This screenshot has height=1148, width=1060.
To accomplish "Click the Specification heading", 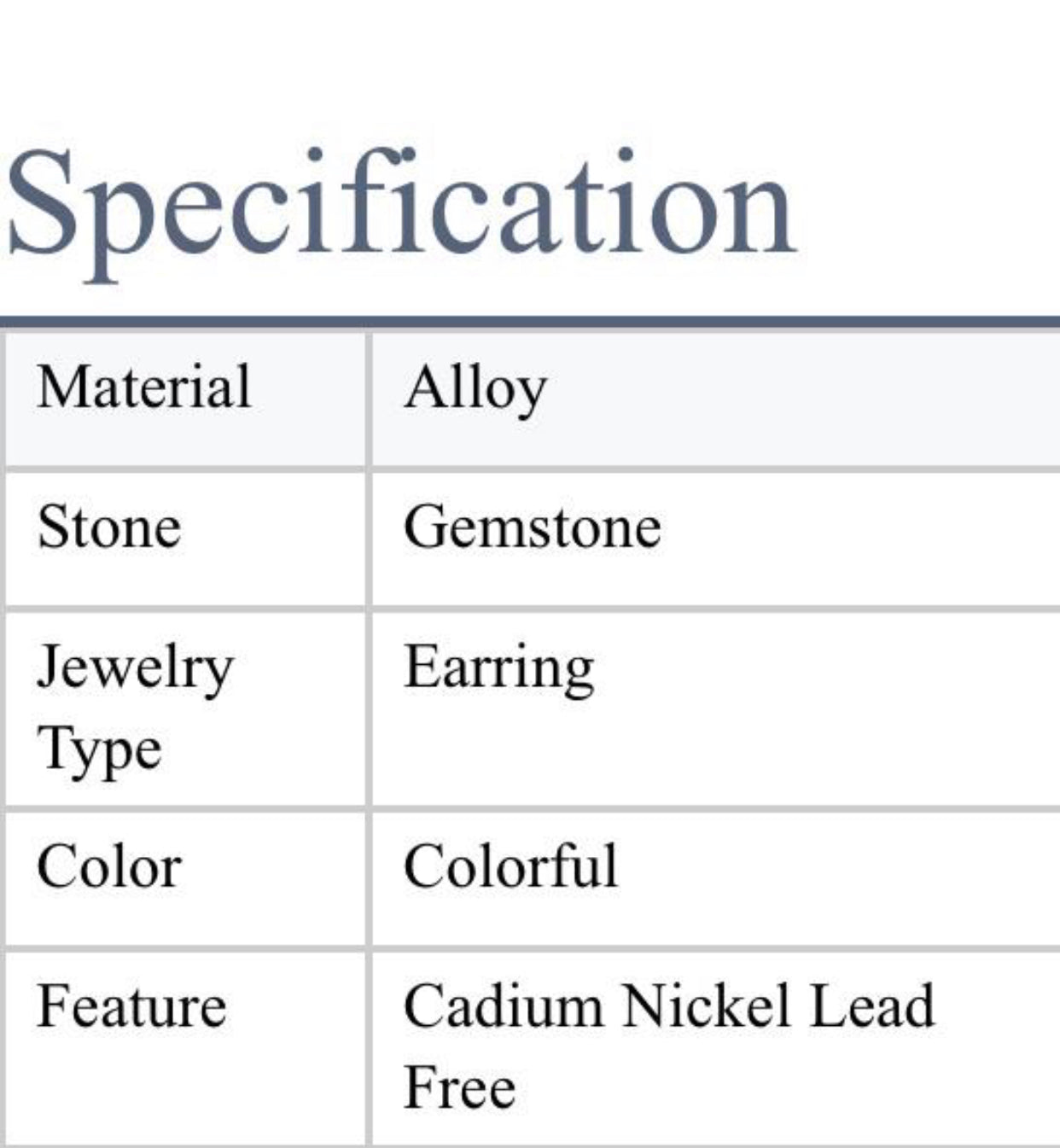I will click(x=401, y=207).
